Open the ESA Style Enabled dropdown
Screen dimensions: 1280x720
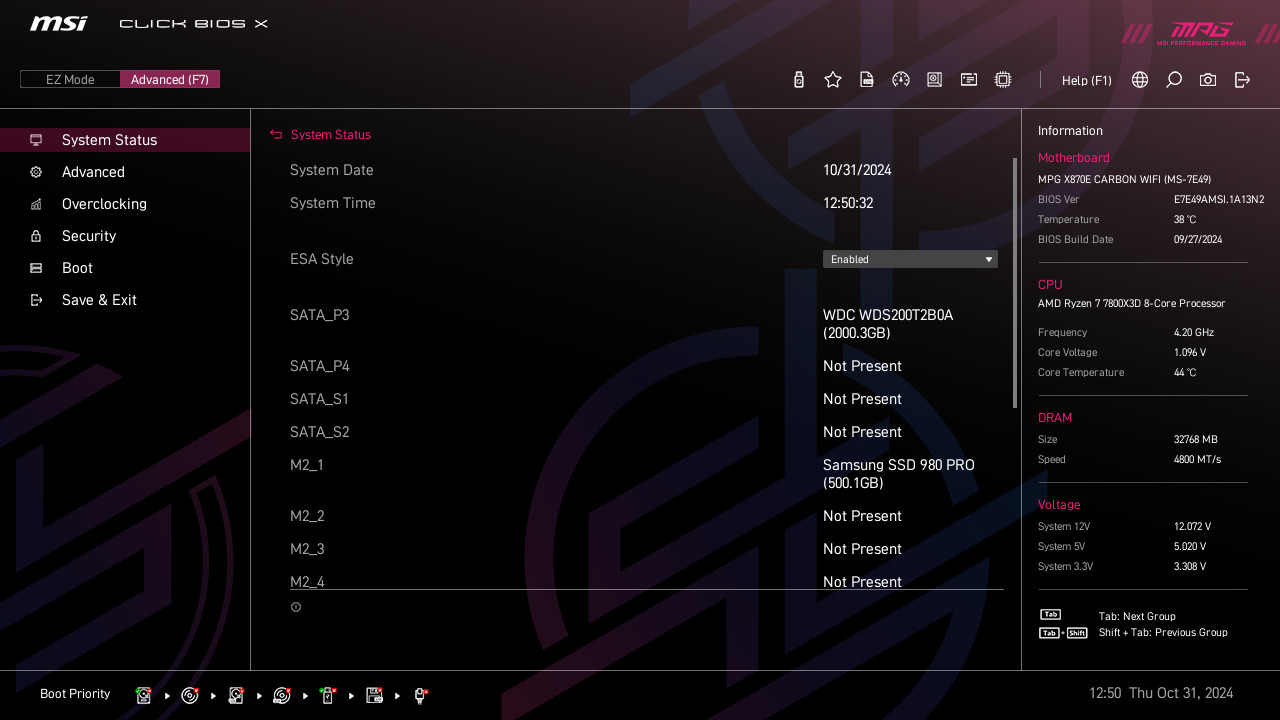pyautogui.click(x=910, y=259)
